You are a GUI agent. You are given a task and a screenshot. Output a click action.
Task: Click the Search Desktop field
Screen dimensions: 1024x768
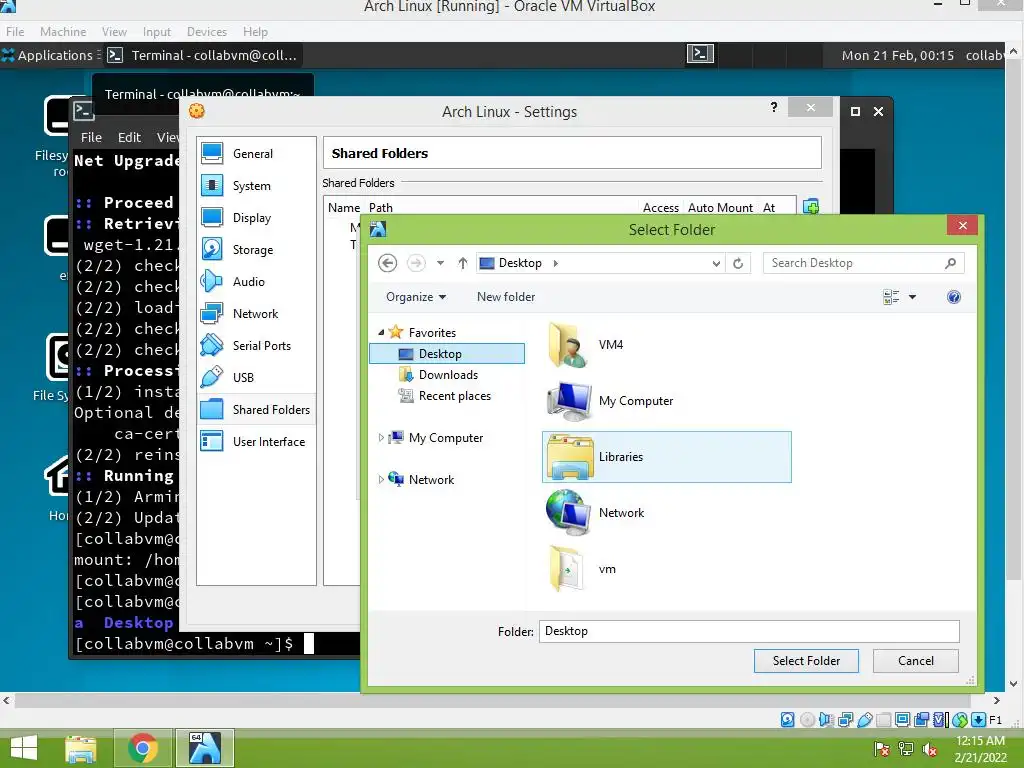tap(863, 263)
